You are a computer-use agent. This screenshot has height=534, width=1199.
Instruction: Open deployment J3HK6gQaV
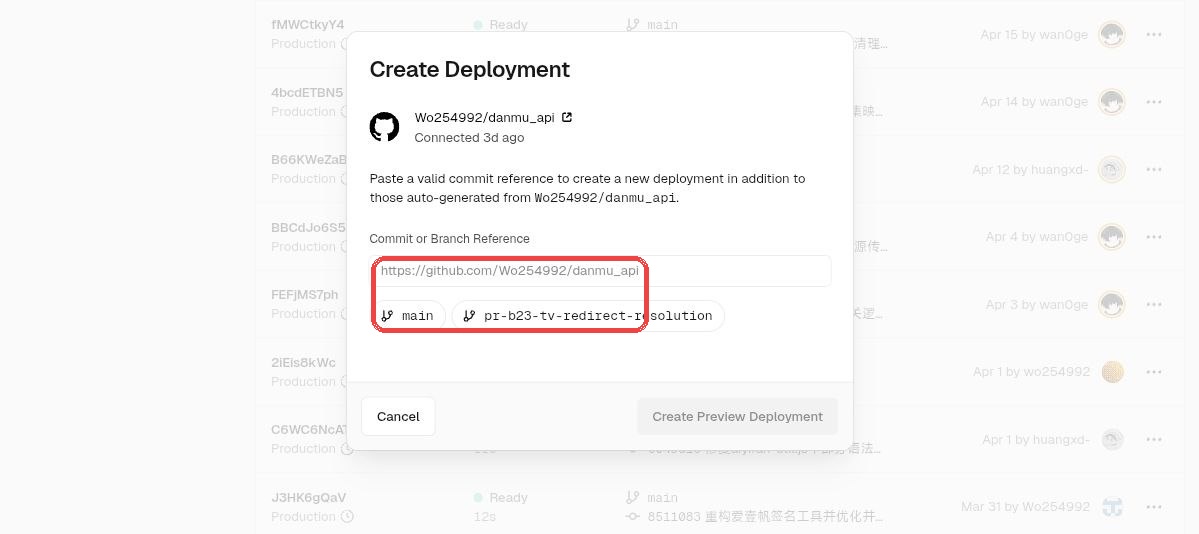[308, 497]
